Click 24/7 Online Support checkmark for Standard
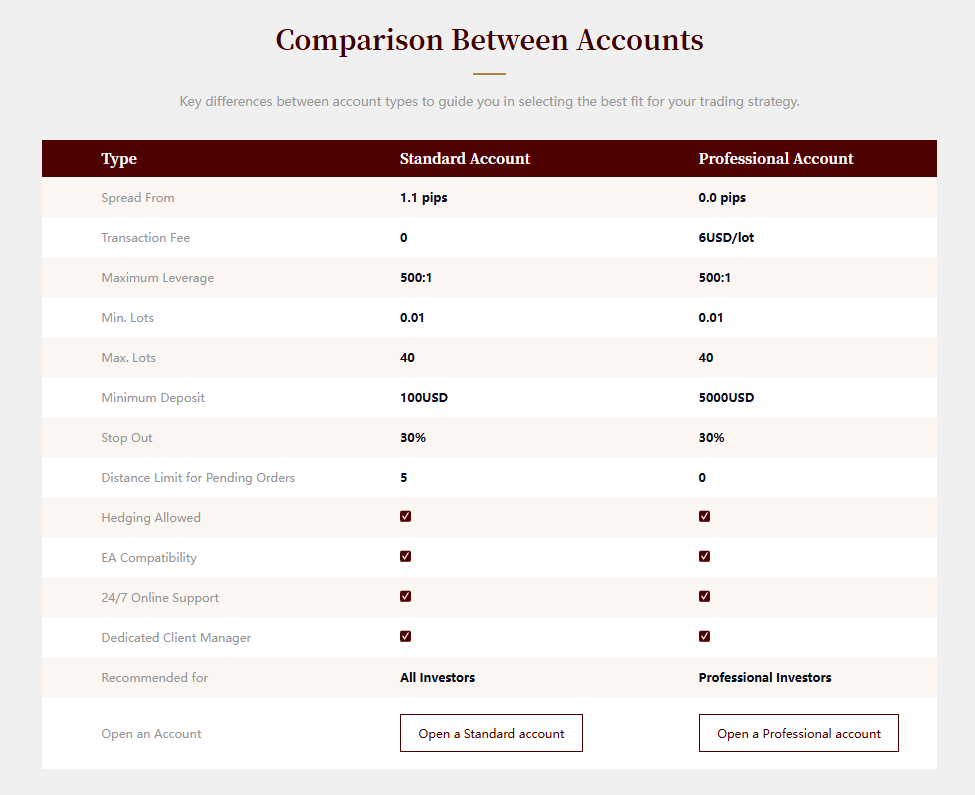Image resolution: width=975 pixels, height=795 pixels. click(405, 596)
